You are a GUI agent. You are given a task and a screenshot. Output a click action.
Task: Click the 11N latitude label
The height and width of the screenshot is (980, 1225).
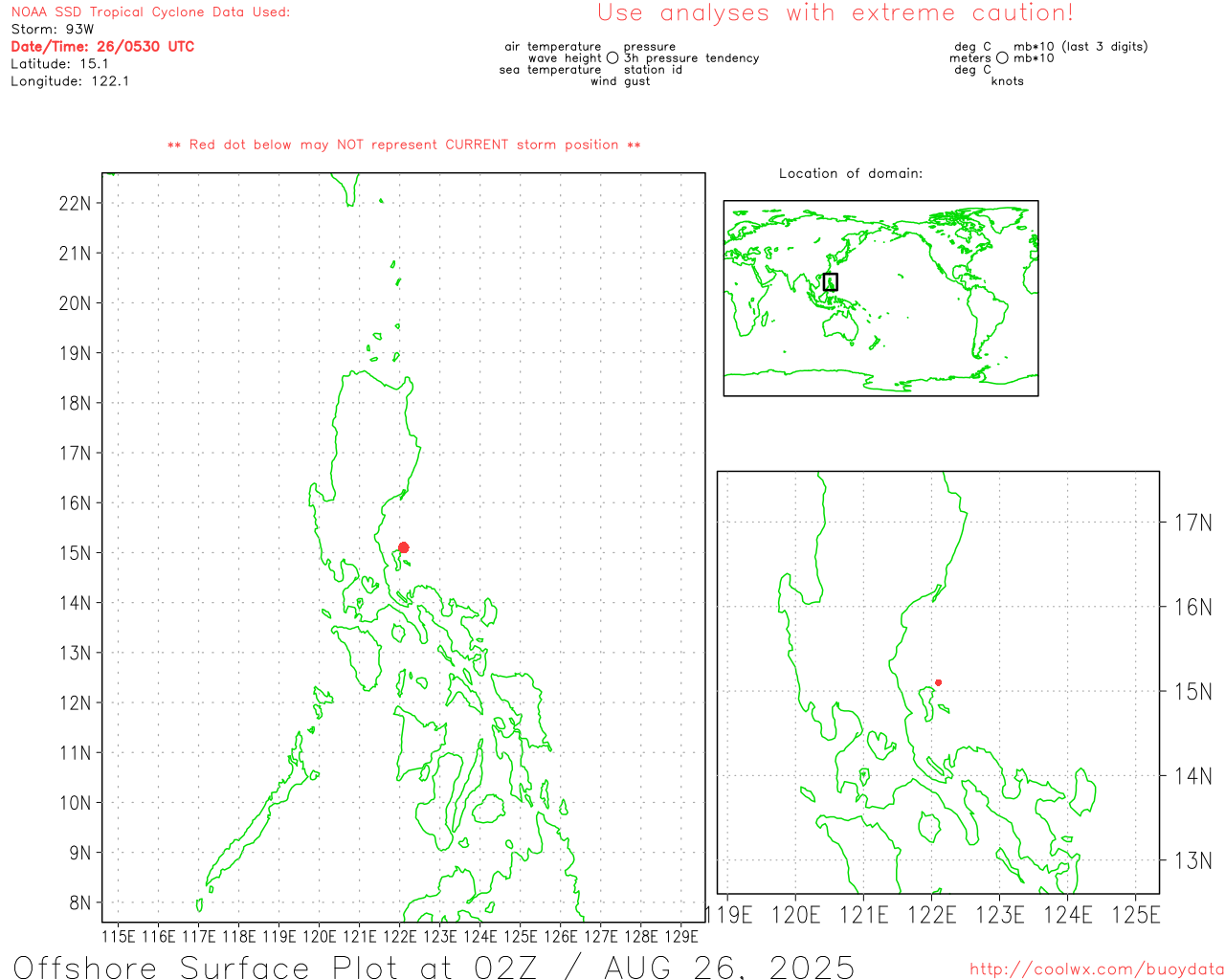(x=75, y=753)
